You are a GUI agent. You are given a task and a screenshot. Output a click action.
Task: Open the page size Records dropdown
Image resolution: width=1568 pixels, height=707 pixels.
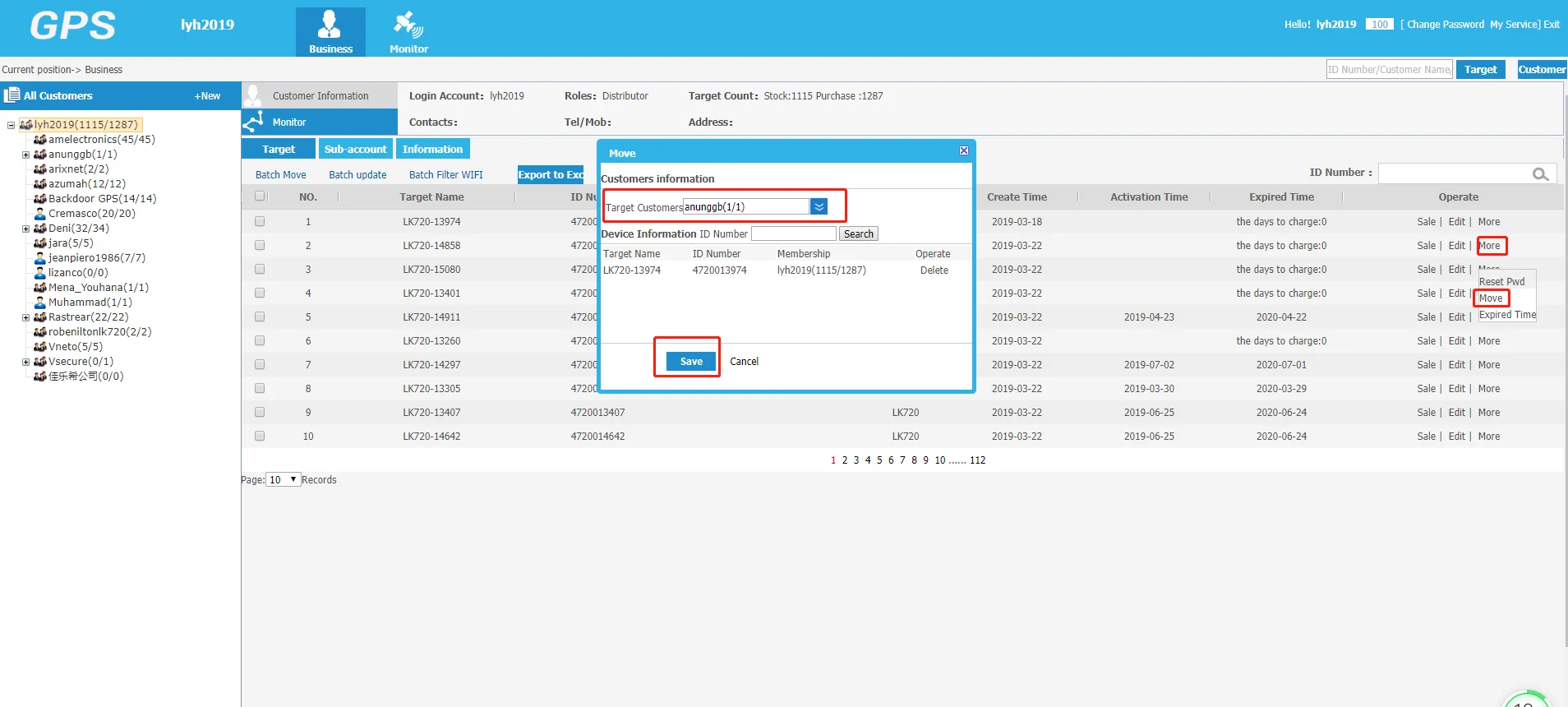283,480
